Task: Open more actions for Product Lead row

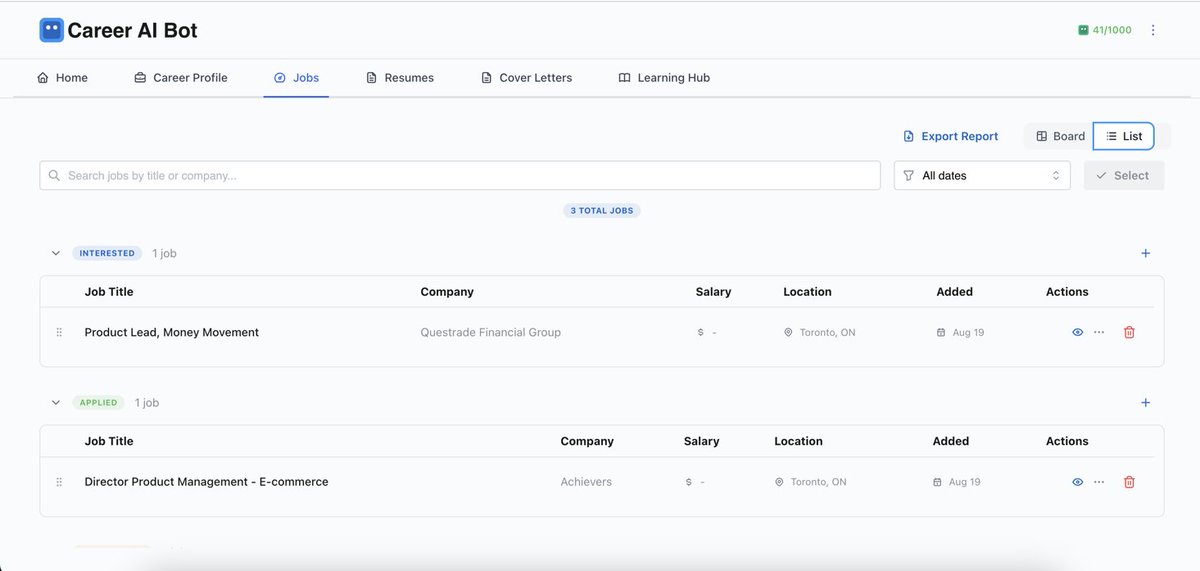Action: [1099, 333]
